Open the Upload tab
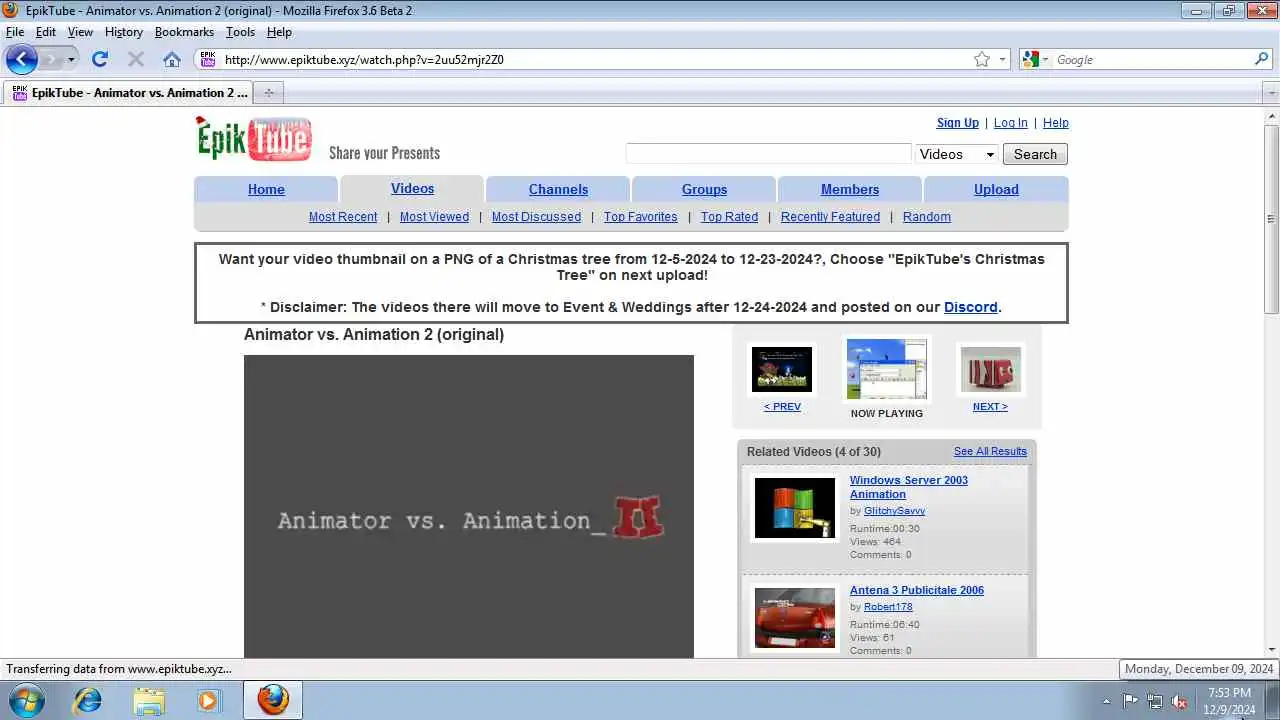The width and height of the screenshot is (1280, 720). (x=996, y=189)
